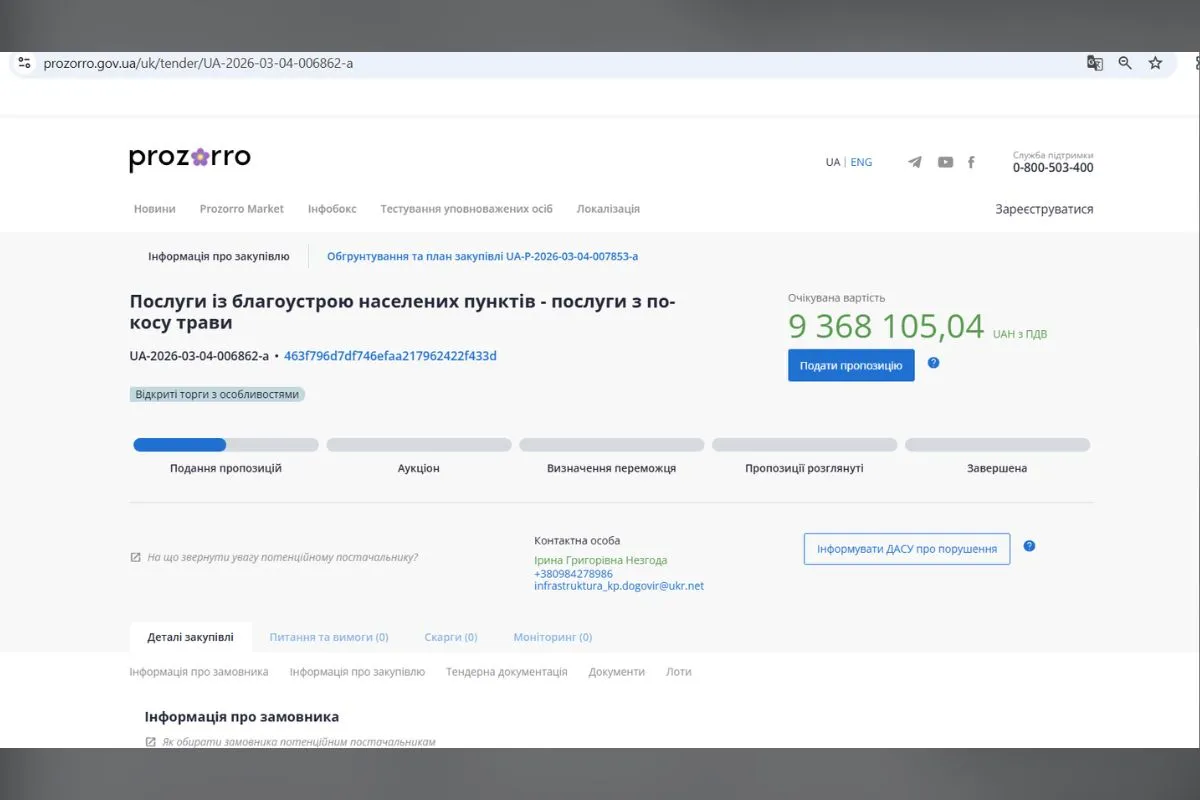The image size is (1200, 800).
Task: Open the Новини menu item
Action: (x=155, y=209)
